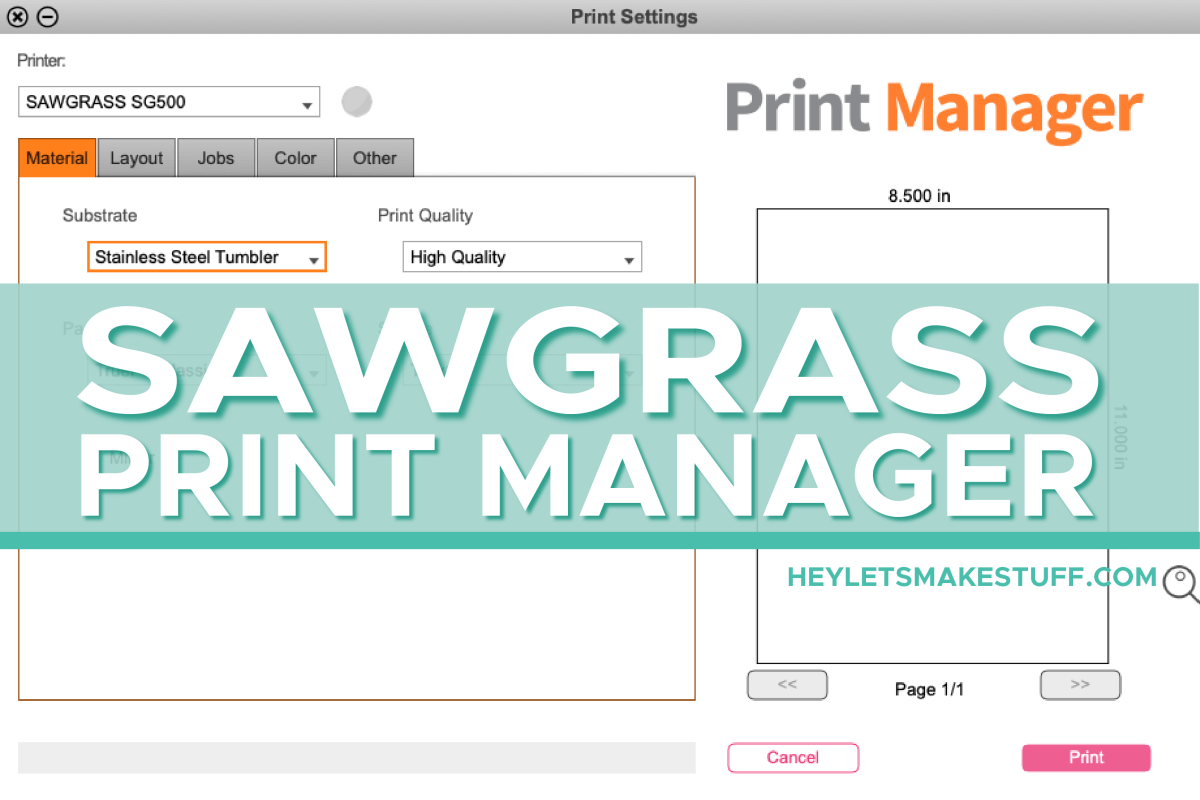Open the Jobs tab
This screenshot has height=800, width=1200.
point(216,158)
